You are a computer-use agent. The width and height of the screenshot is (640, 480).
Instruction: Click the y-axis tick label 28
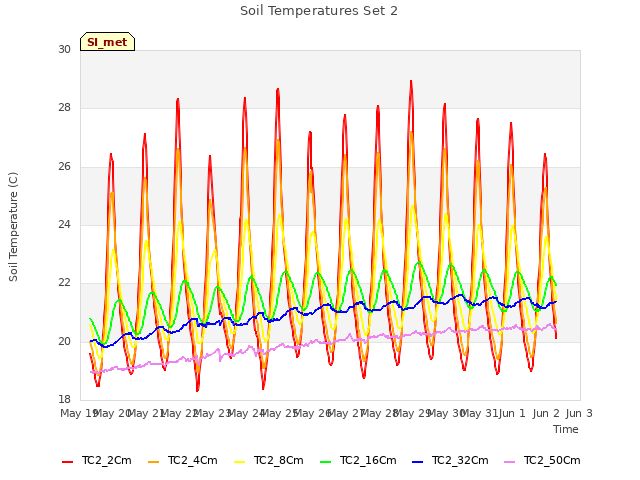click(x=64, y=108)
